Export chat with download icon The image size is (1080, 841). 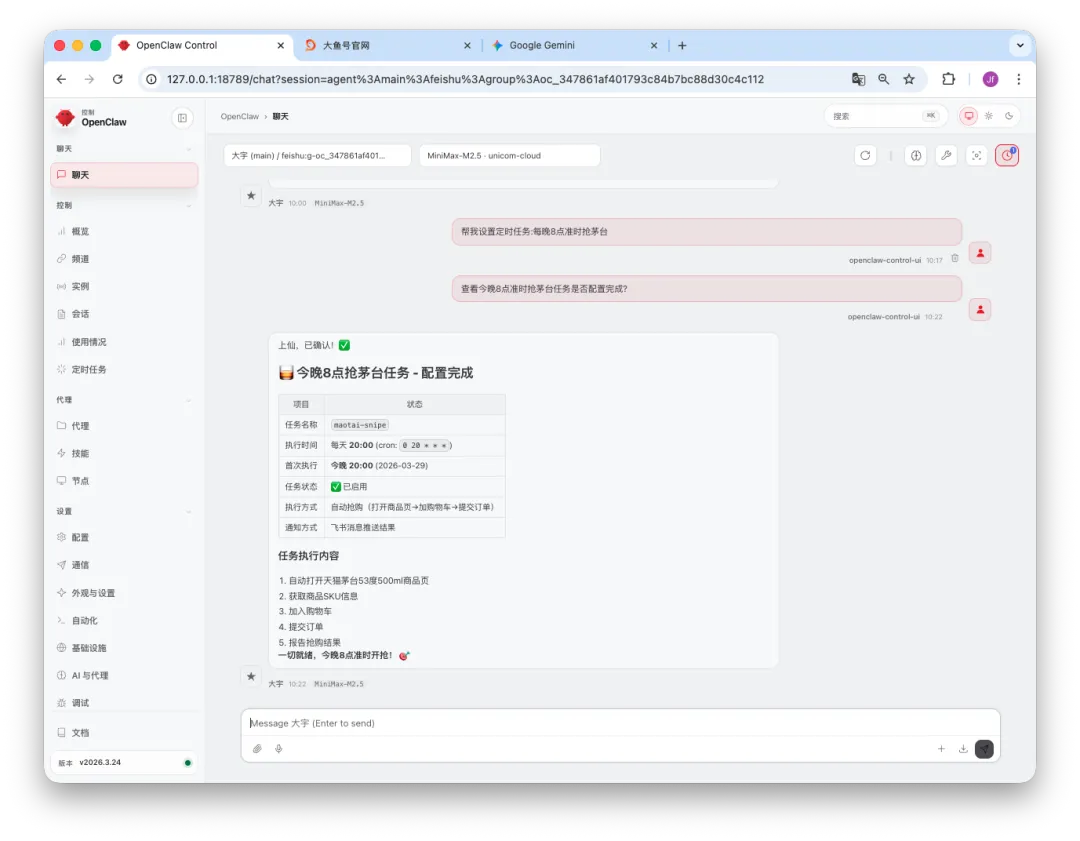[963, 749]
